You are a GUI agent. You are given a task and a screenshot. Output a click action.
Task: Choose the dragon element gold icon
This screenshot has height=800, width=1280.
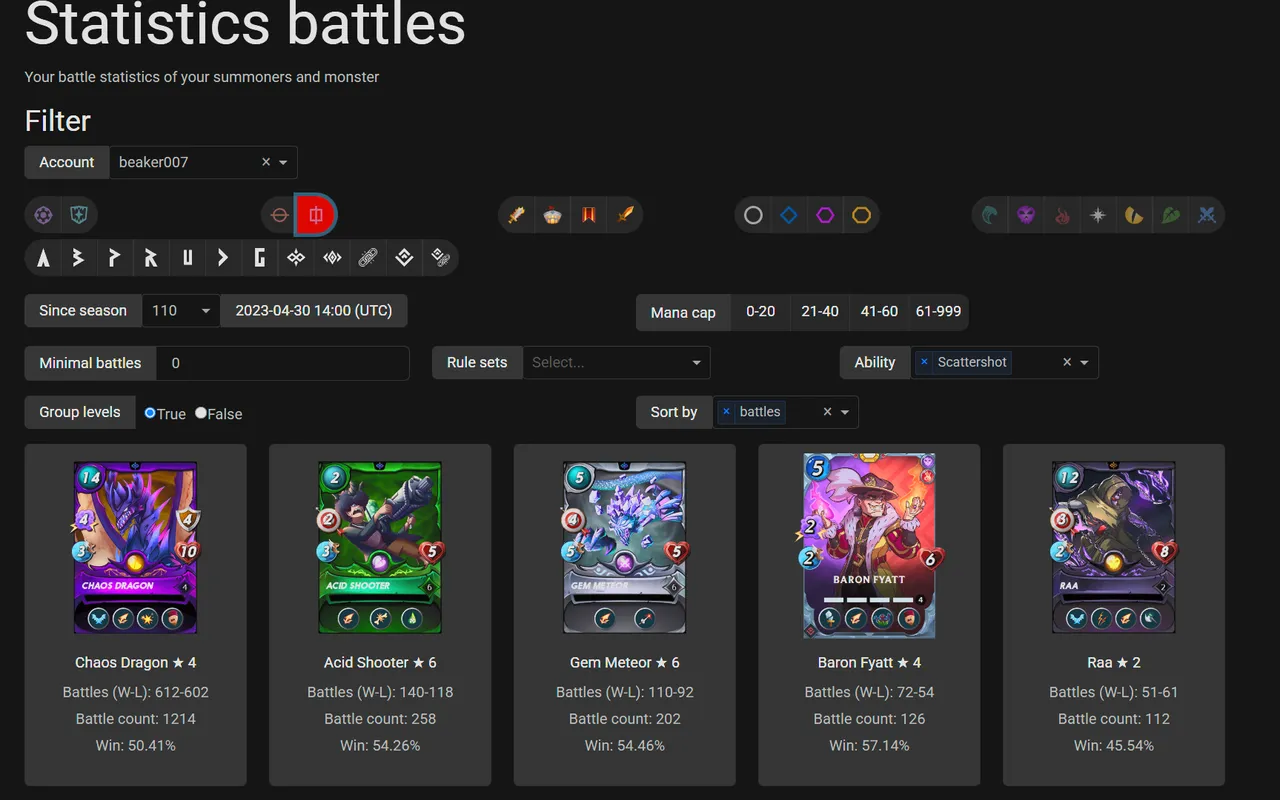tap(1134, 215)
